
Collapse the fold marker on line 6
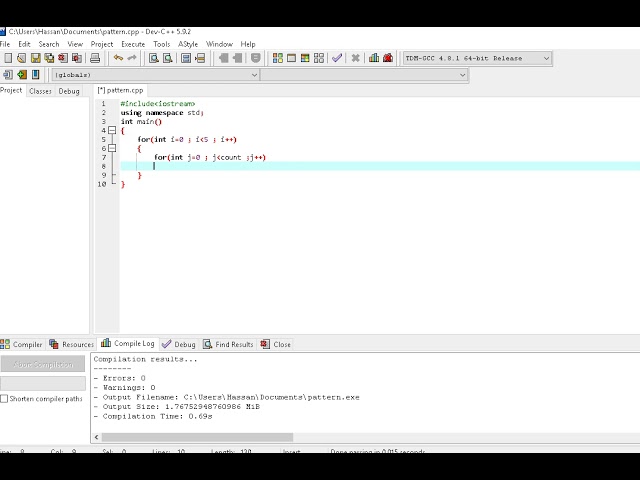click(112, 148)
